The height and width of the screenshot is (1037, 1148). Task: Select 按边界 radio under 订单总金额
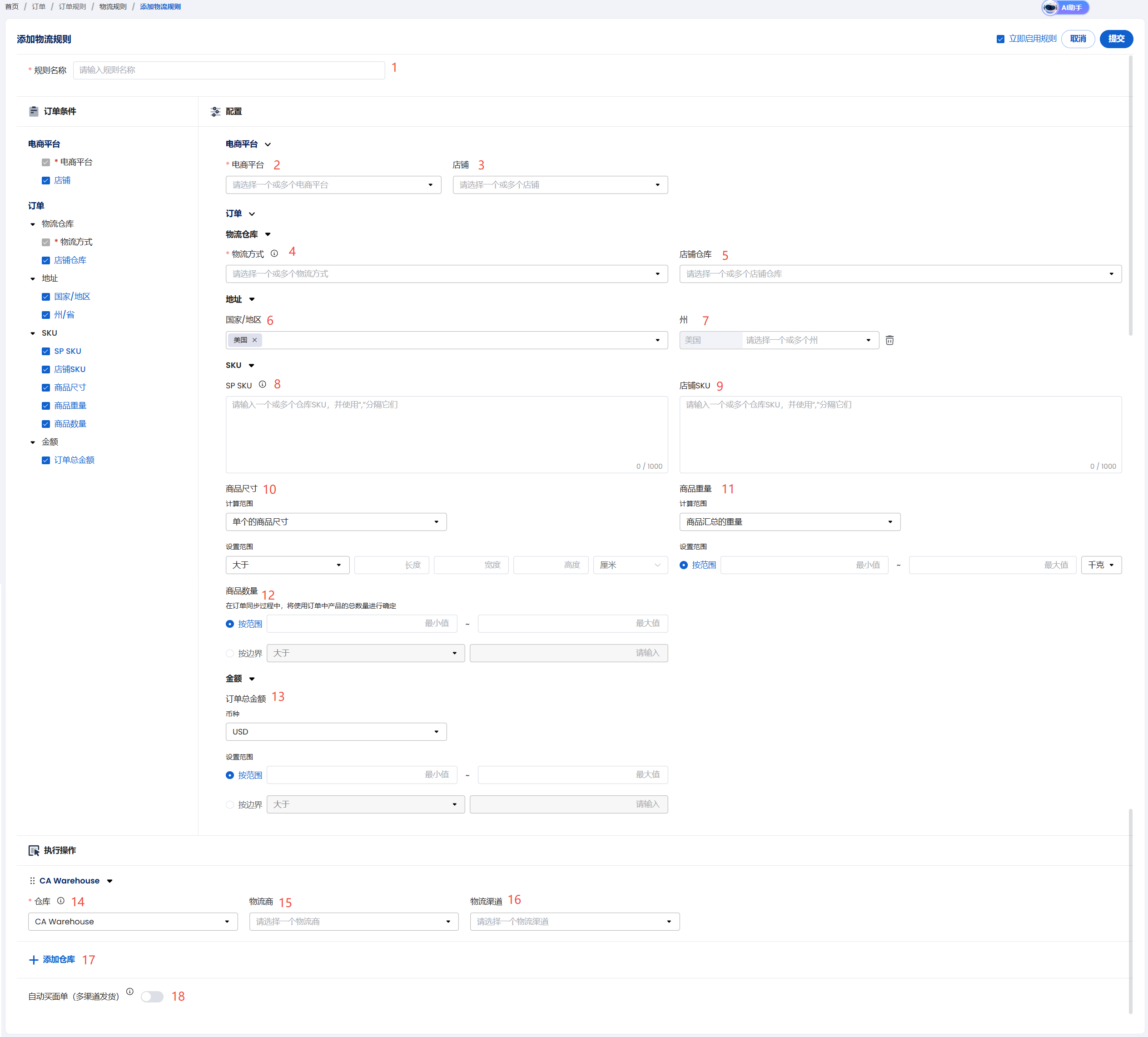[230, 804]
